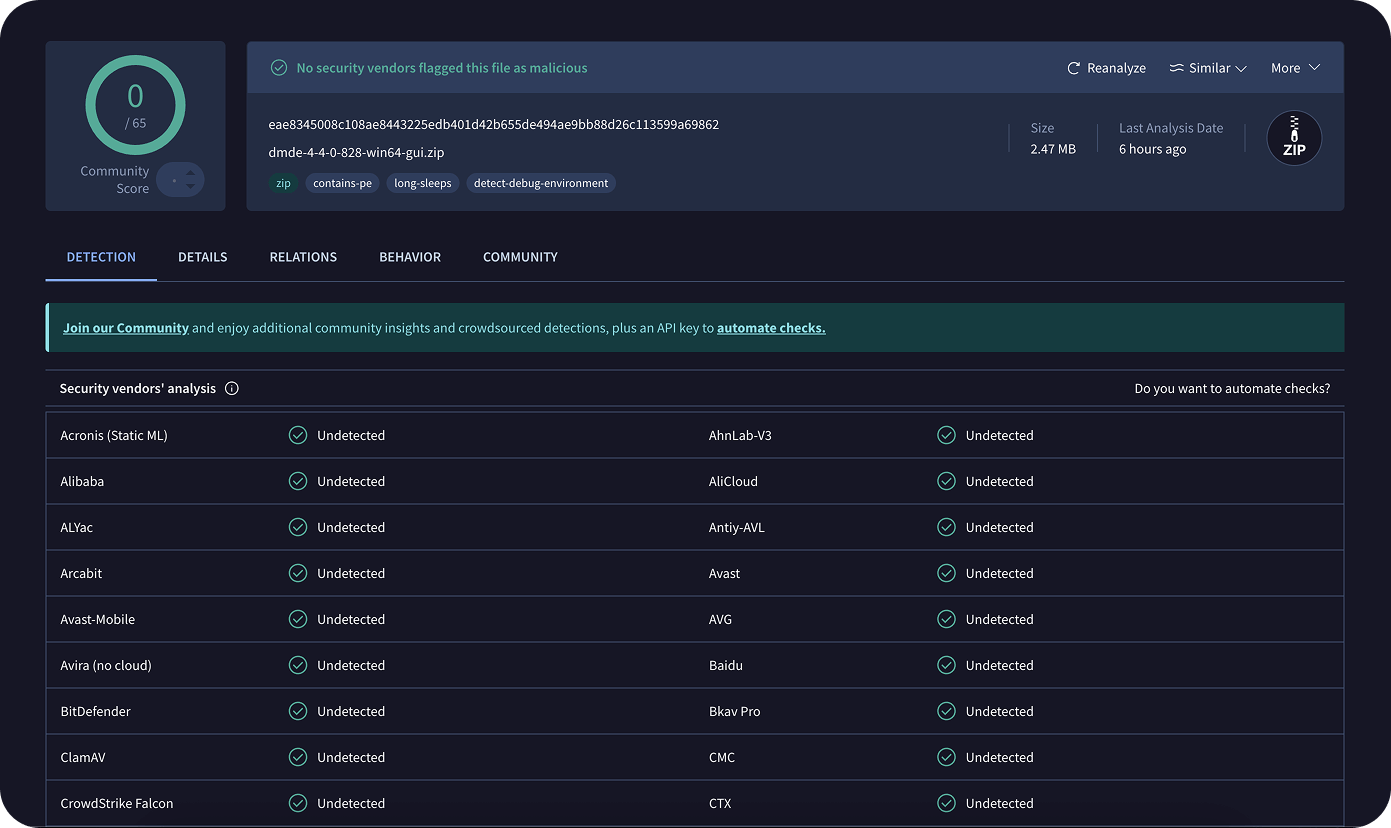Open the Relations tab
Image resolution: width=1391 pixels, height=828 pixels.
click(x=303, y=257)
